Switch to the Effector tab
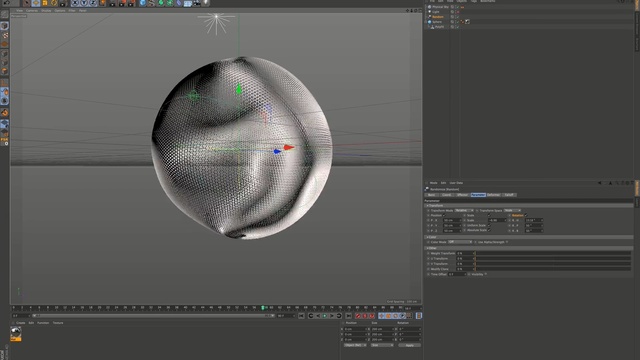 coord(462,195)
